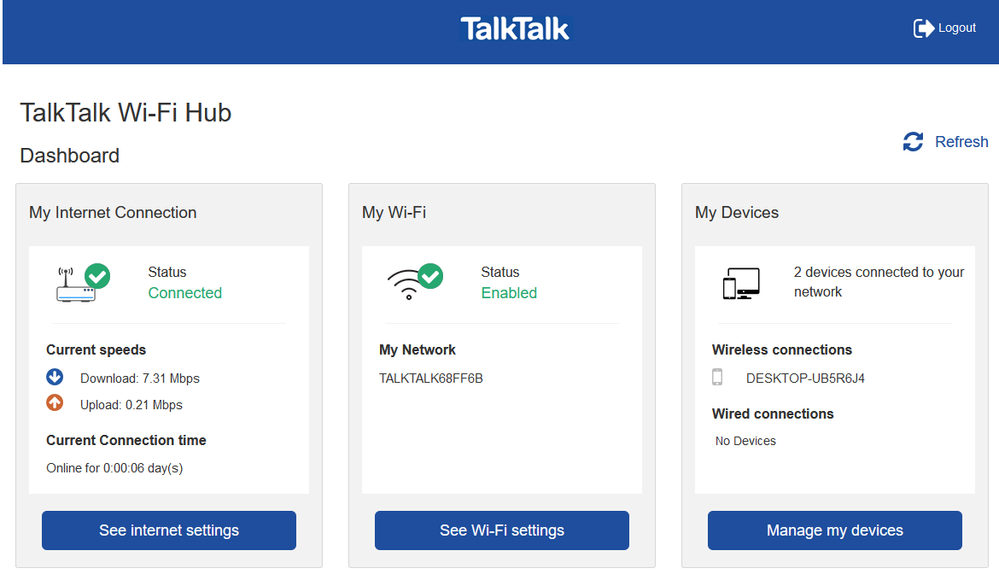
Task: Click the Refresh link text
Action: (x=961, y=142)
